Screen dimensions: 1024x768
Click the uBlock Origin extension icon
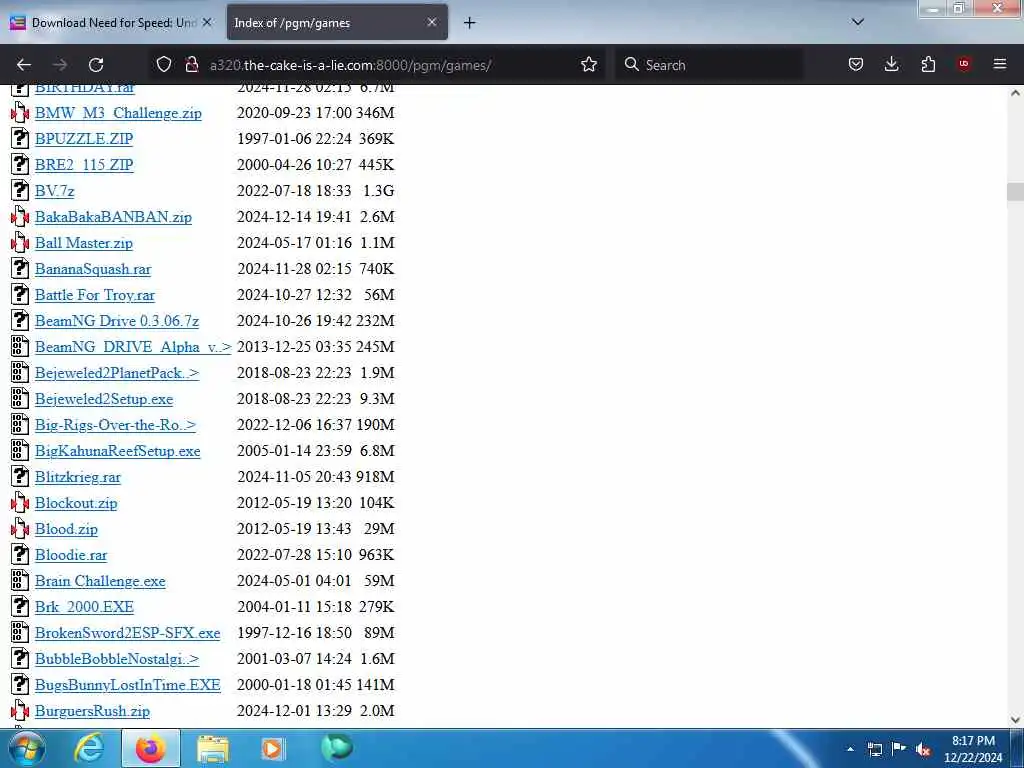(964, 64)
